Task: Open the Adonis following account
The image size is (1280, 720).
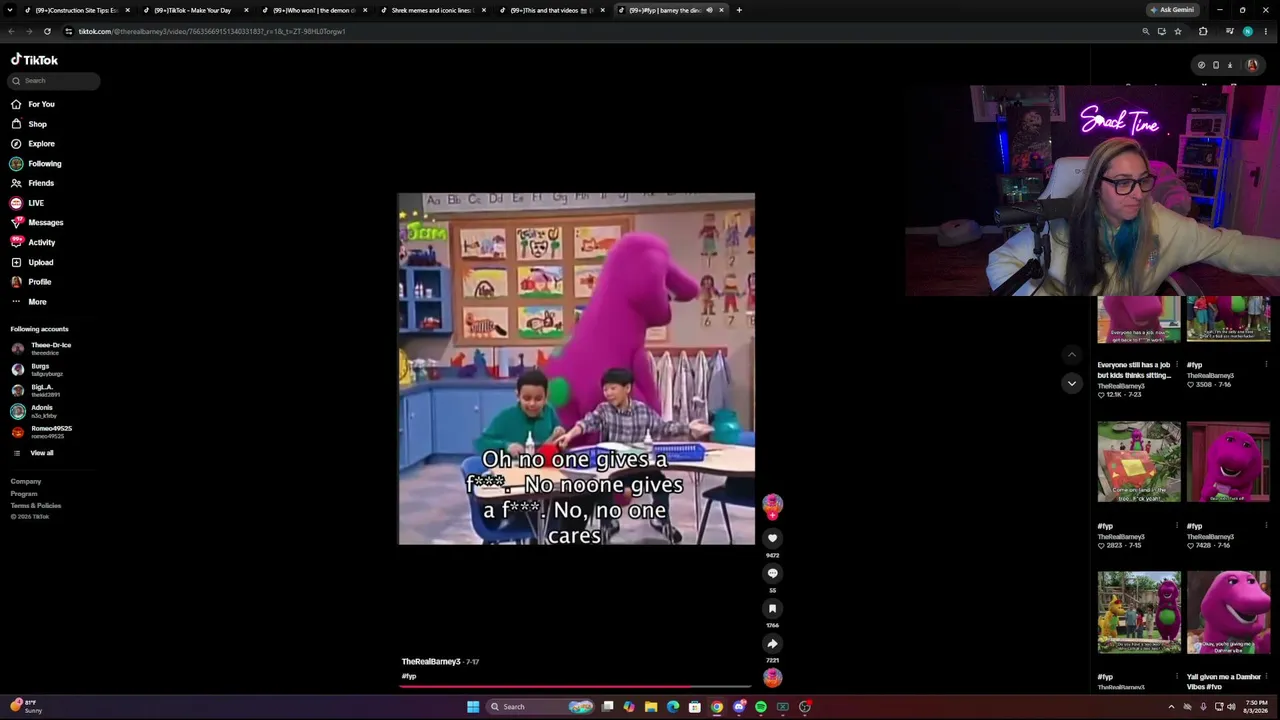Action: click(33, 411)
